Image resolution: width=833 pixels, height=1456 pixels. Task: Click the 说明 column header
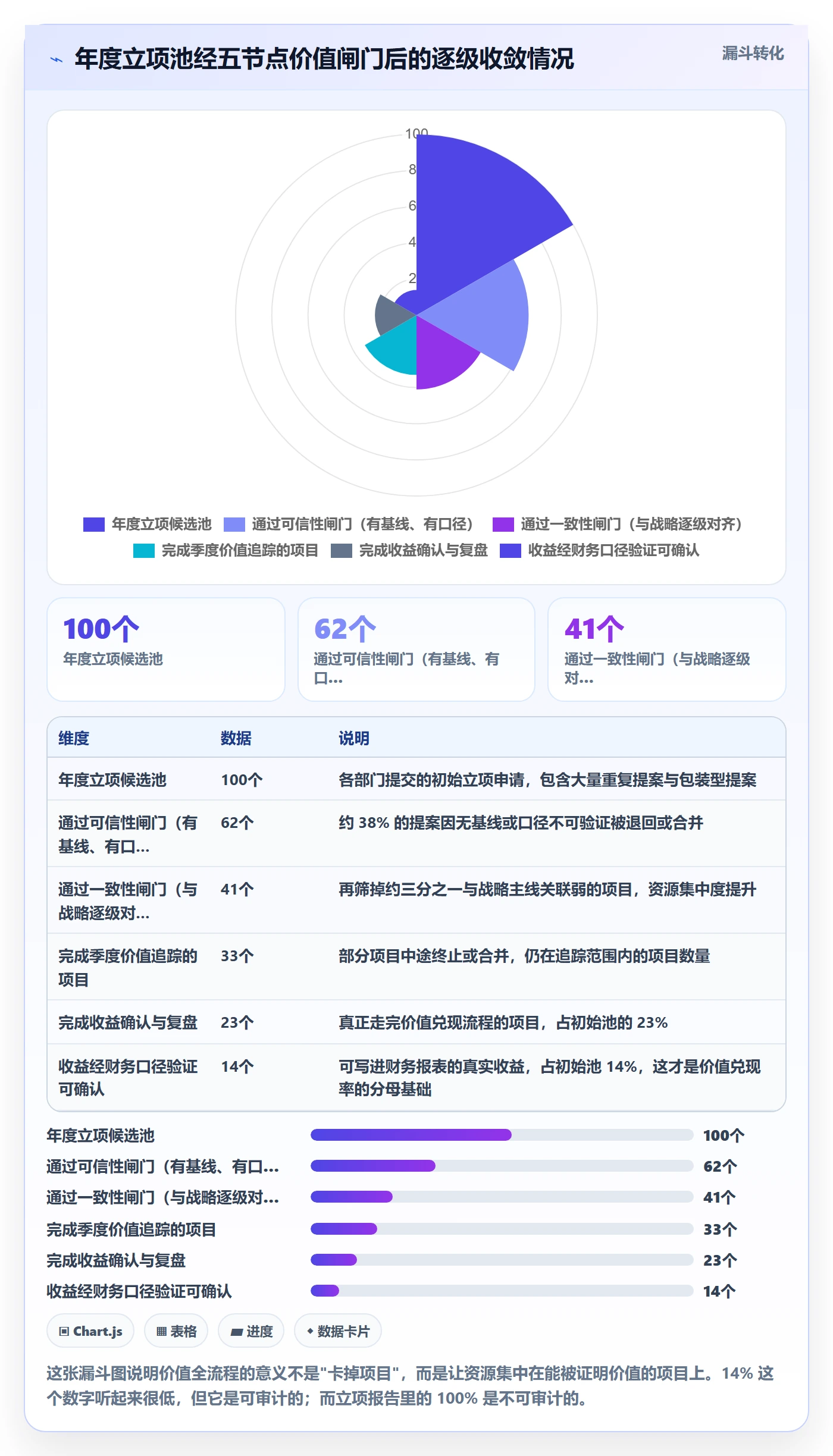[354, 738]
